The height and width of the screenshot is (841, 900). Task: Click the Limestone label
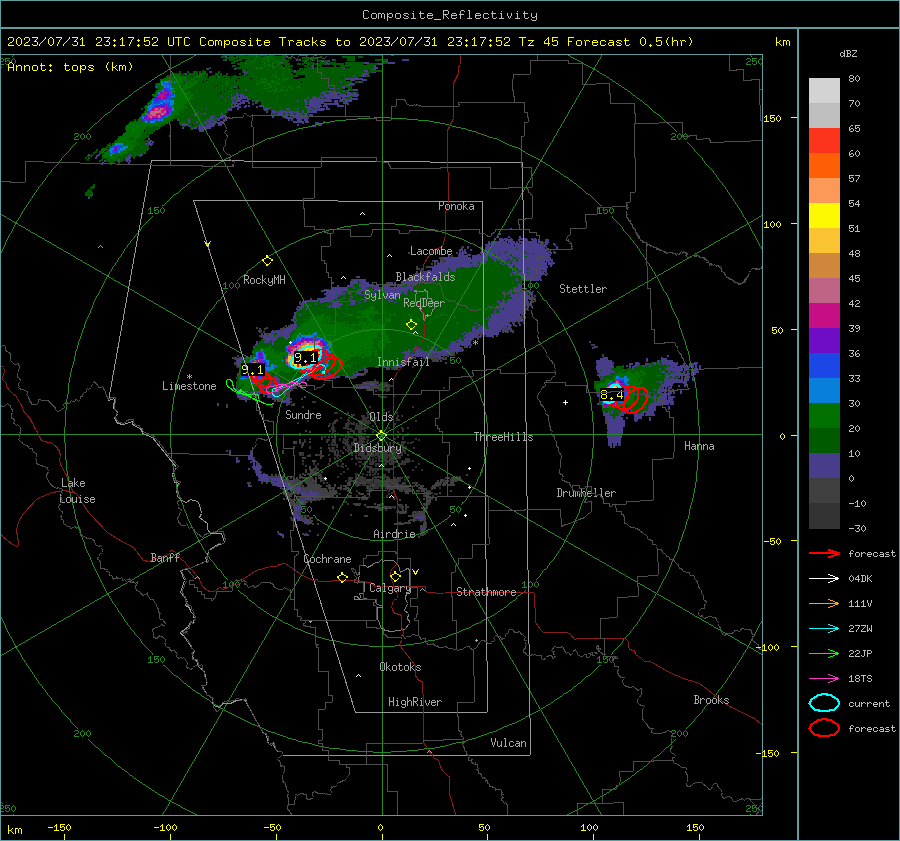[x=189, y=386]
